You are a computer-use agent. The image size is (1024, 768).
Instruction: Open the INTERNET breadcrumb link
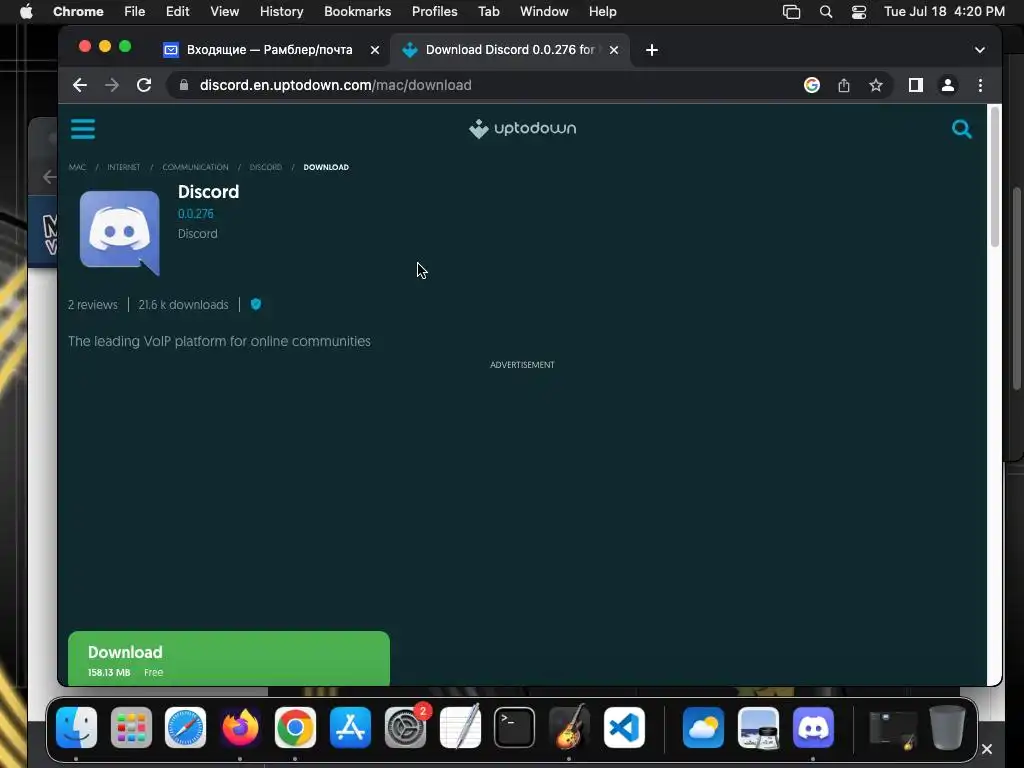(123, 167)
